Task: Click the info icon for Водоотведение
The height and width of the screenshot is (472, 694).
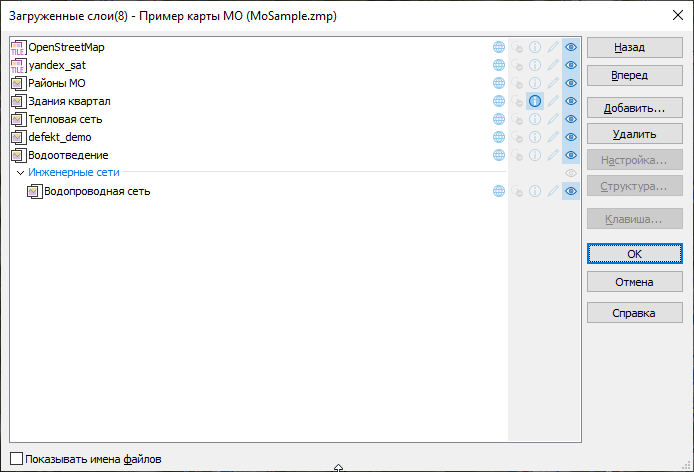Action: click(535, 155)
